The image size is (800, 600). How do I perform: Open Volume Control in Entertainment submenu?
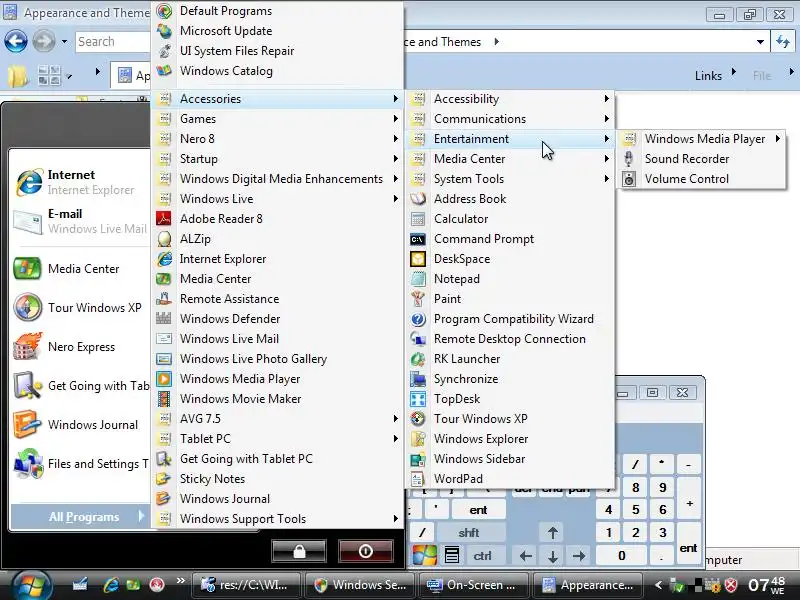pyautogui.click(x=702, y=179)
